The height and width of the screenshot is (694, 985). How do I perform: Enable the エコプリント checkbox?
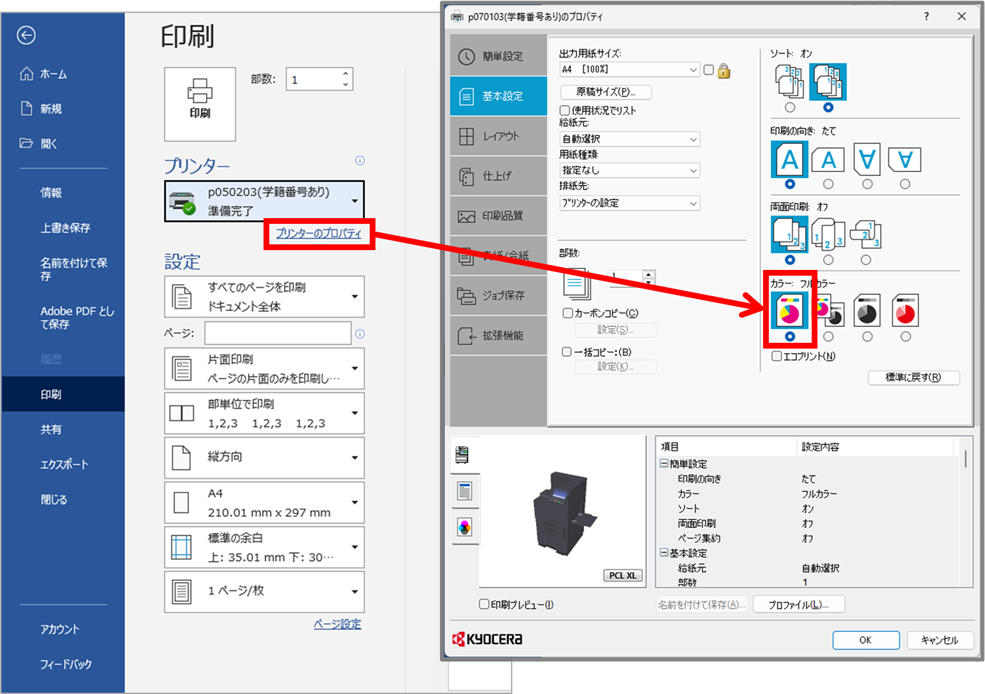point(777,356)
